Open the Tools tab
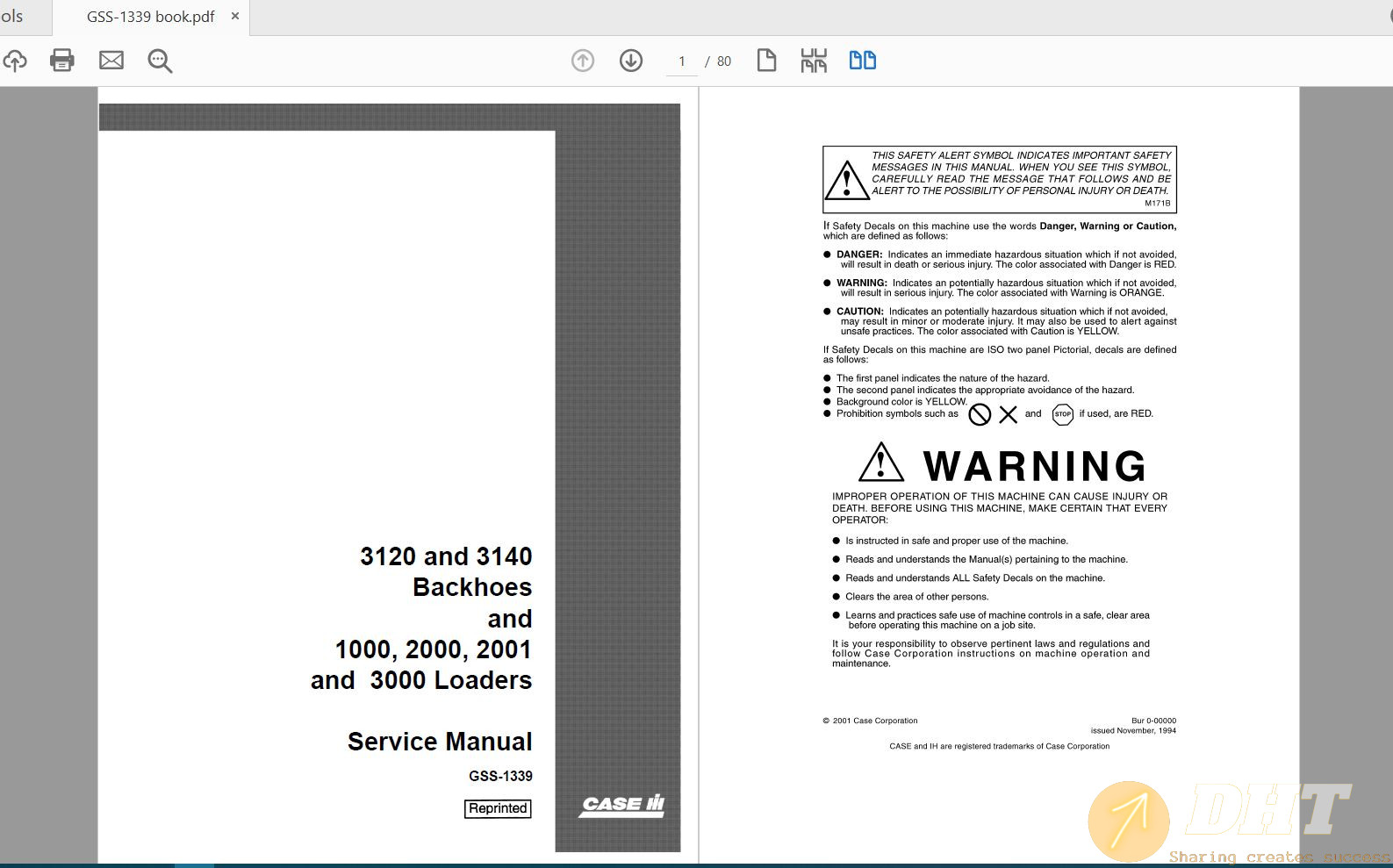 [x=12, y=17]
